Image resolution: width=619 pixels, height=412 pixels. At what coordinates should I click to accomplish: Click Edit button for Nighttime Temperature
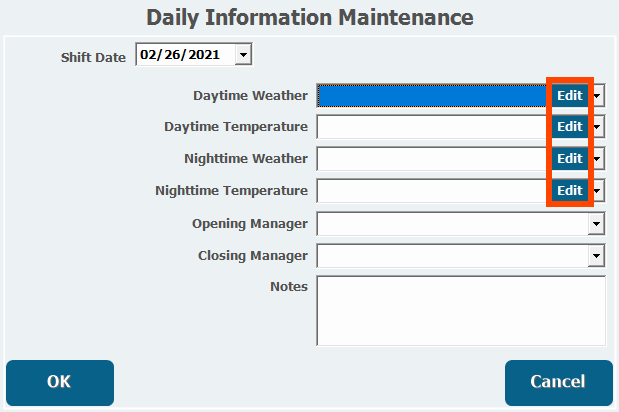570,191
